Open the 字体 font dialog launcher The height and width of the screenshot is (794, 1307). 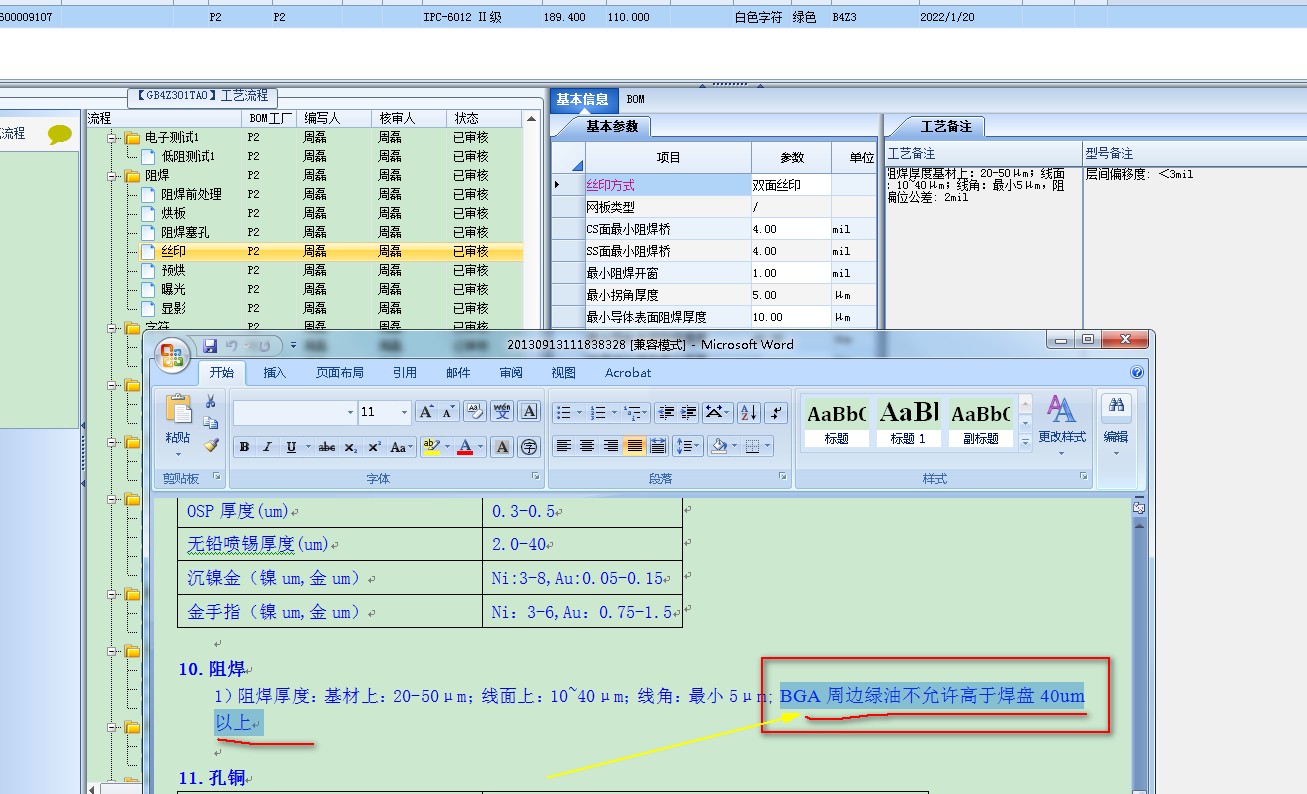[x=535, y=478]
